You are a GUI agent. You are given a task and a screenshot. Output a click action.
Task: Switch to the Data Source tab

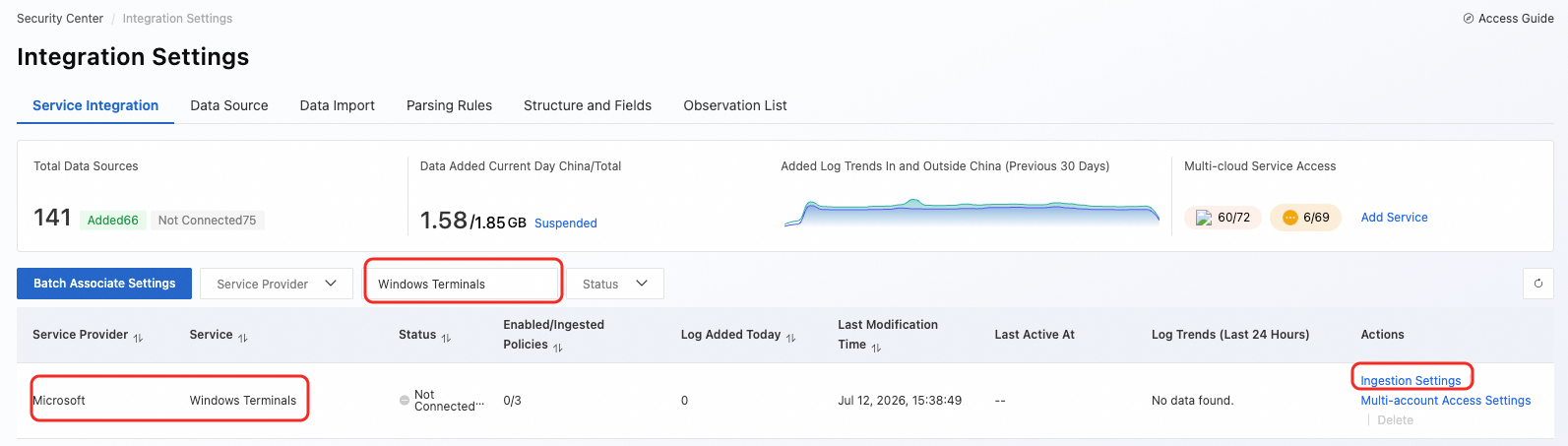pos(229,105)
